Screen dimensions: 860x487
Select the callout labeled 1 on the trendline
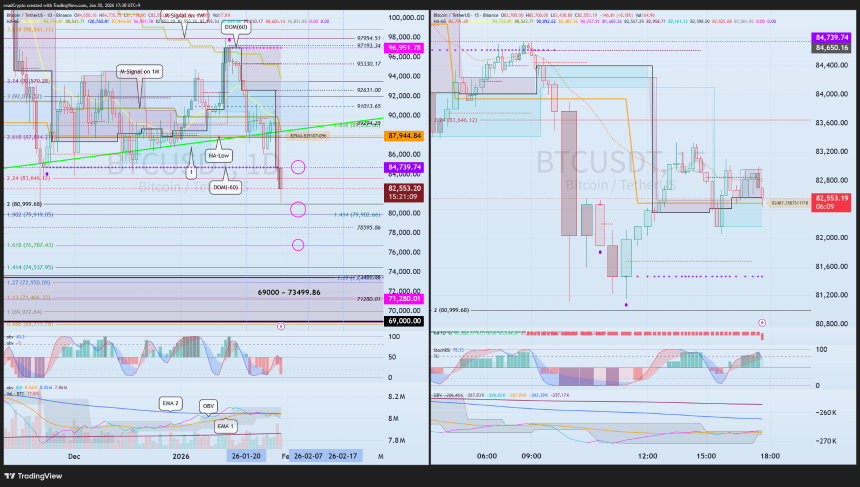pyautogui.click(x=191, y=172)
